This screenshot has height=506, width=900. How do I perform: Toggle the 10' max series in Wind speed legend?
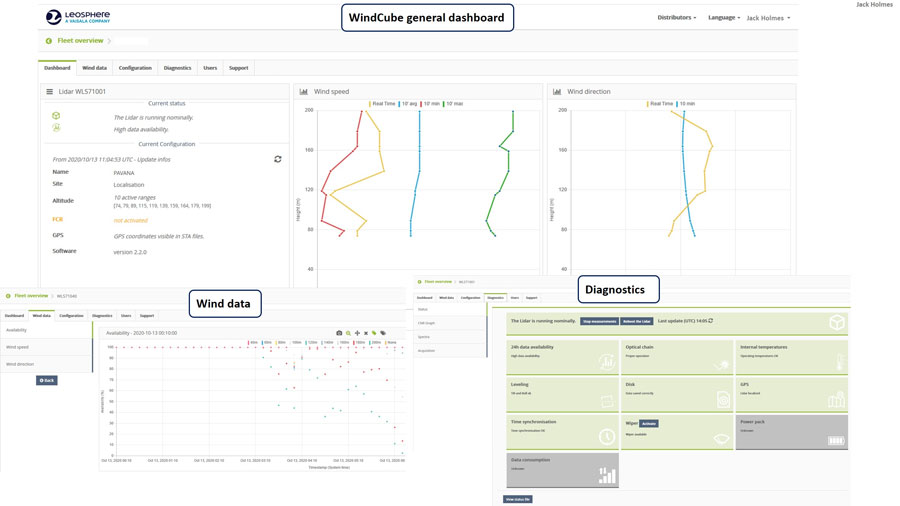(x=453, y=104)
